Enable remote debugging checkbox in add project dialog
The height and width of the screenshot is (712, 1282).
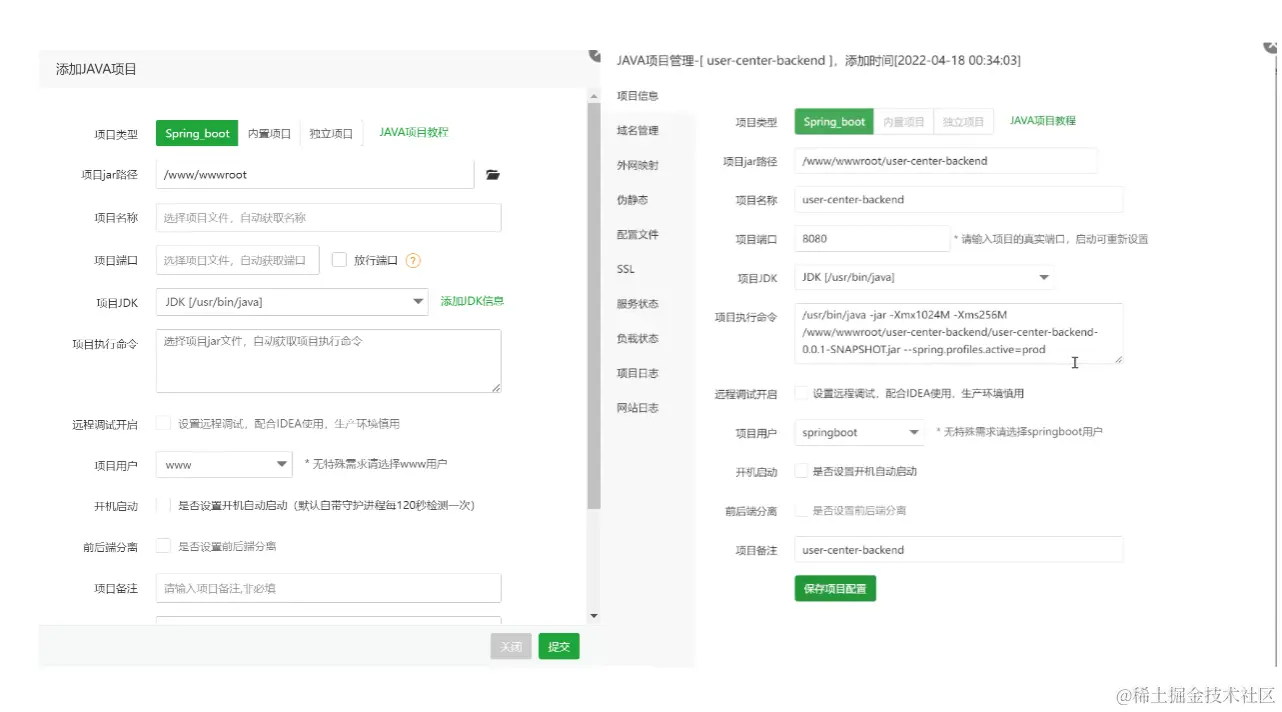pos(163,423)
